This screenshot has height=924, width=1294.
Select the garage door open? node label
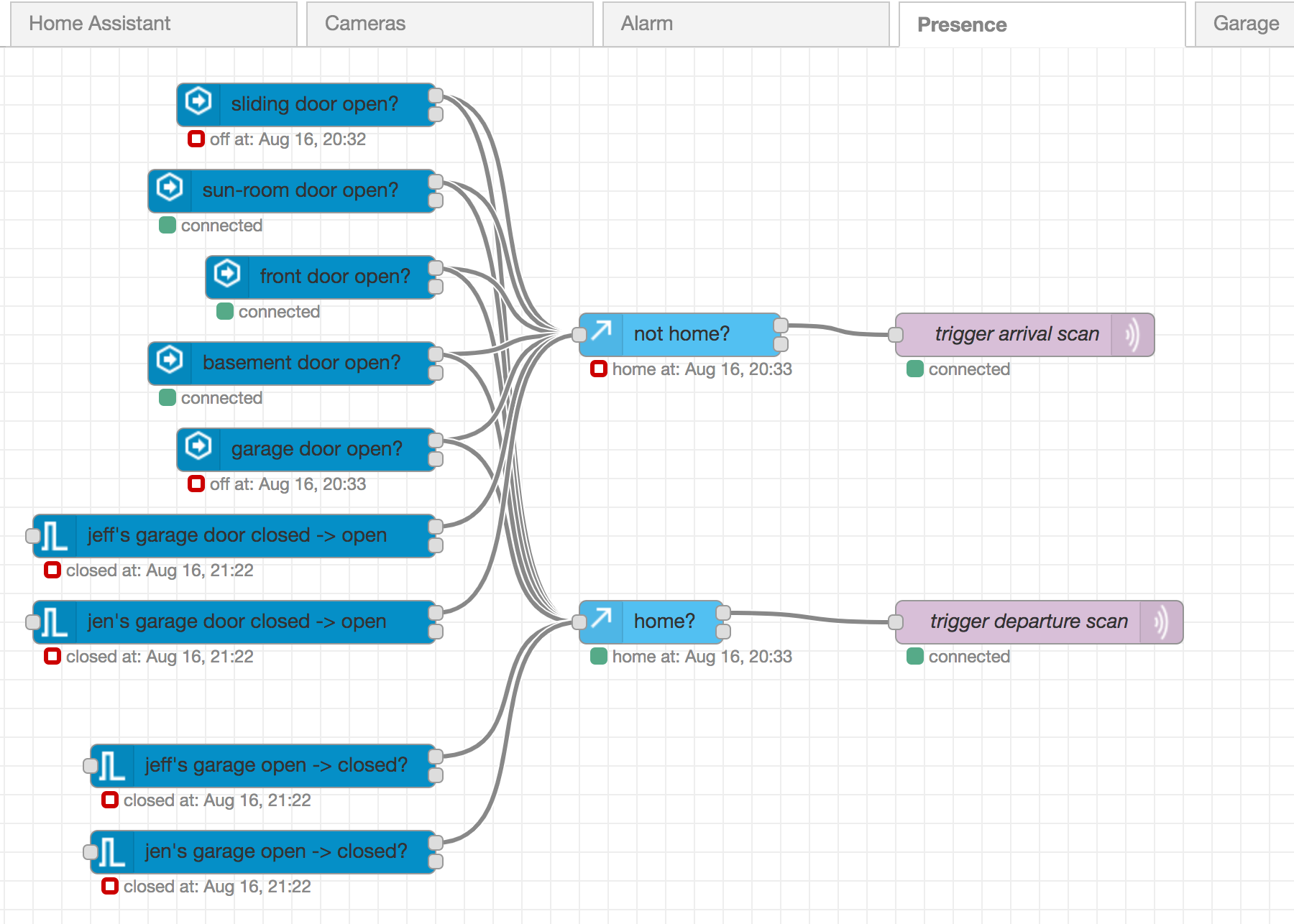(316, 449)
